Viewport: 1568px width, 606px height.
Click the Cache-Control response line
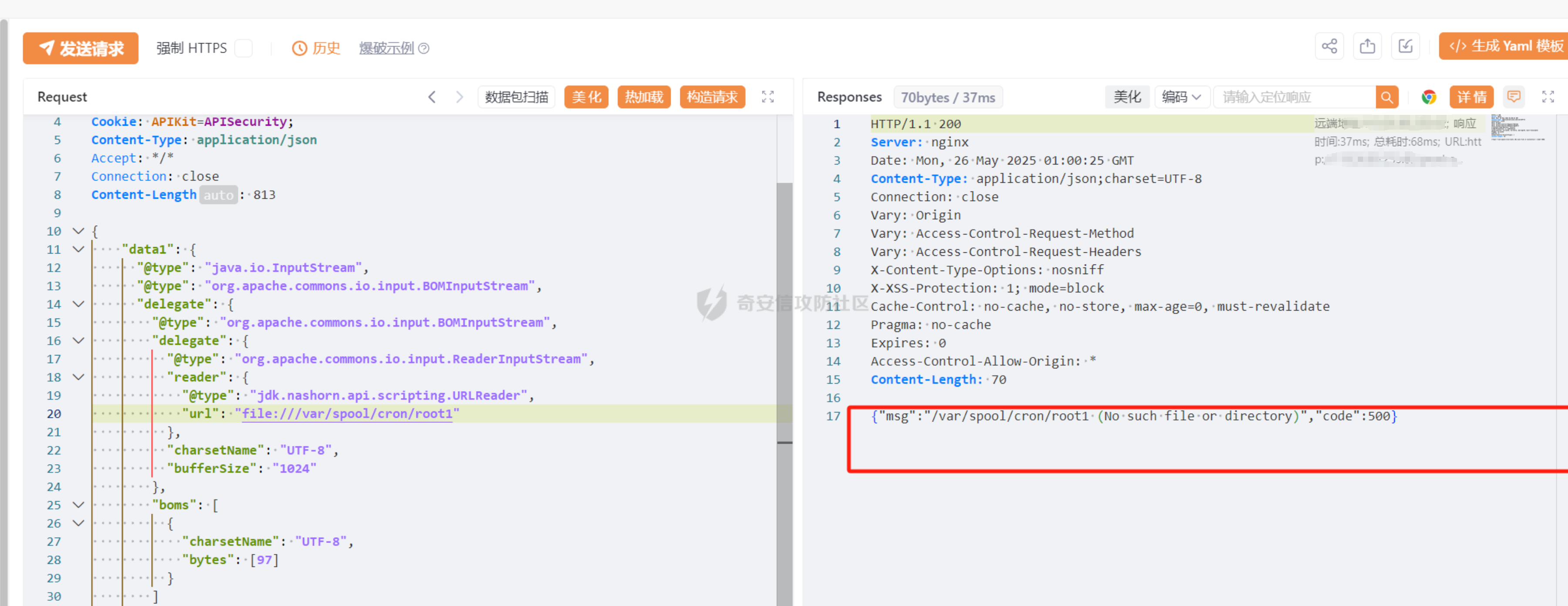point(1100,307)
